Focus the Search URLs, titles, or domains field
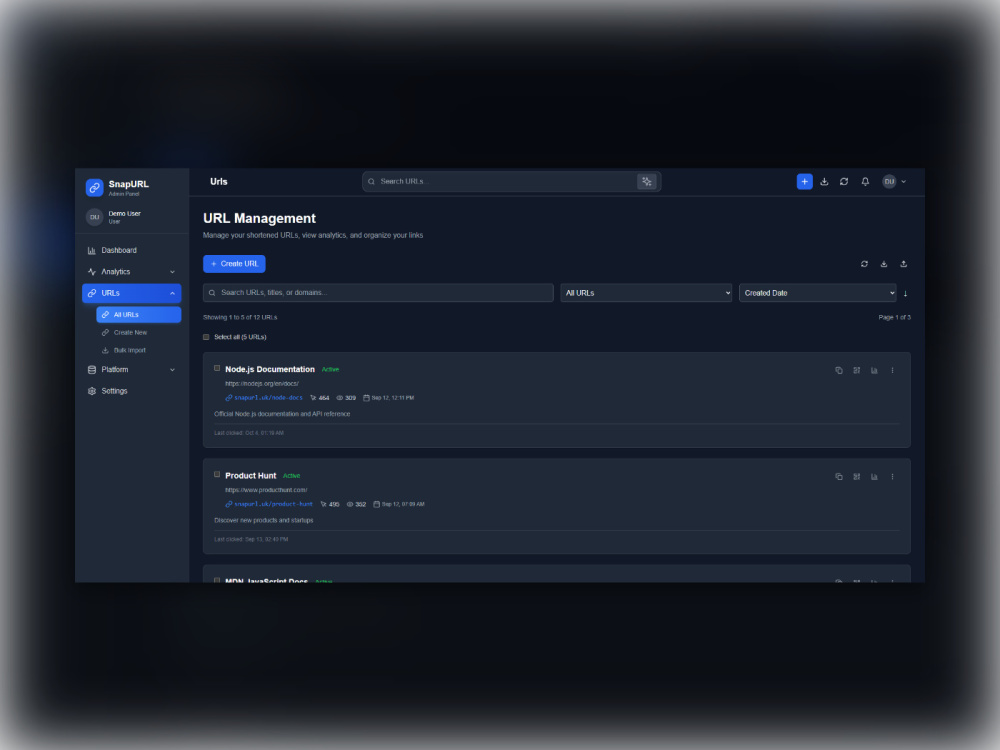Image resolution: width=1000 pixels, height=750 pixels. 378,293
